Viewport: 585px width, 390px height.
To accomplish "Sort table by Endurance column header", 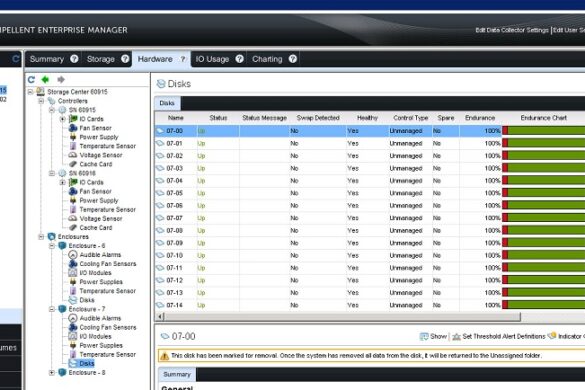I will point(480,118).
